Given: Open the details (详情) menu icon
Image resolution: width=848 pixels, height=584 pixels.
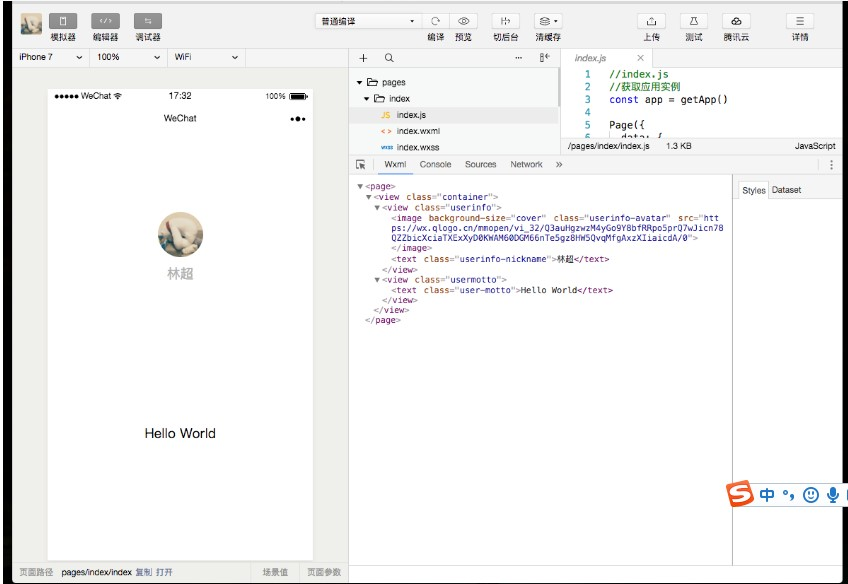Looking at the screenshot, I should coord(800,21).
